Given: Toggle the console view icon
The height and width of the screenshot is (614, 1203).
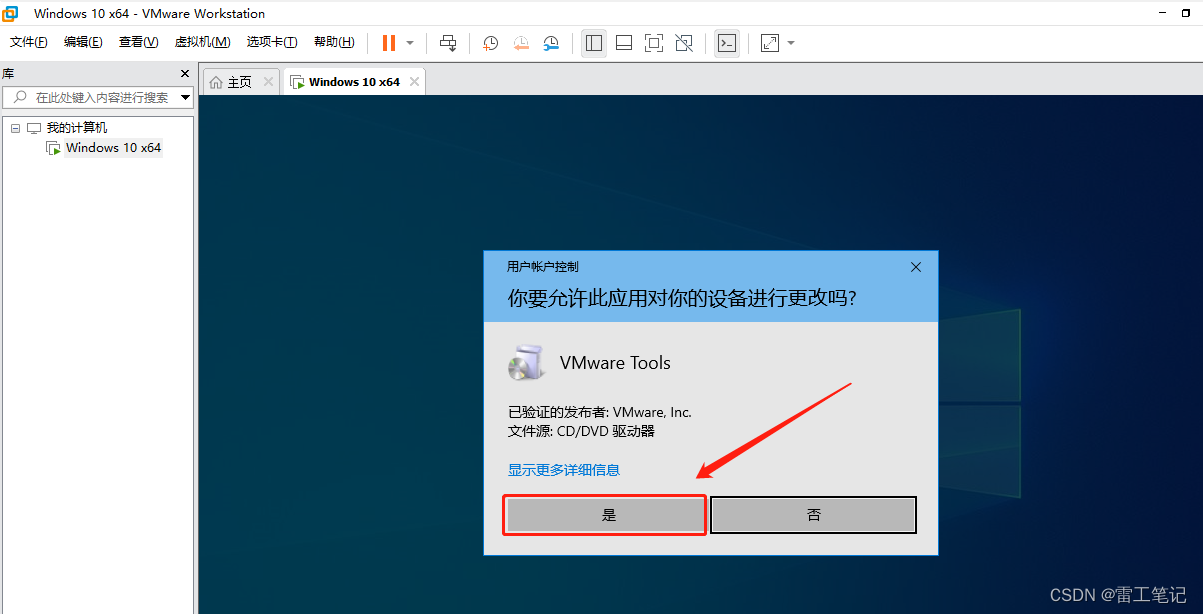Looking at the screenshot, I should pyautogui.click(x=727, y=43).
